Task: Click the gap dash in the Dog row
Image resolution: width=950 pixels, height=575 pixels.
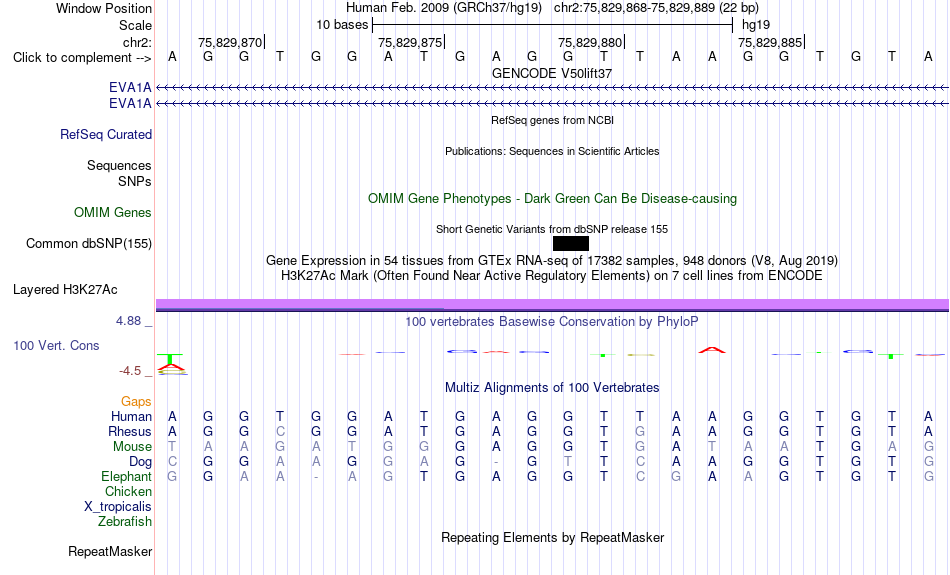Action: point(496,462)
